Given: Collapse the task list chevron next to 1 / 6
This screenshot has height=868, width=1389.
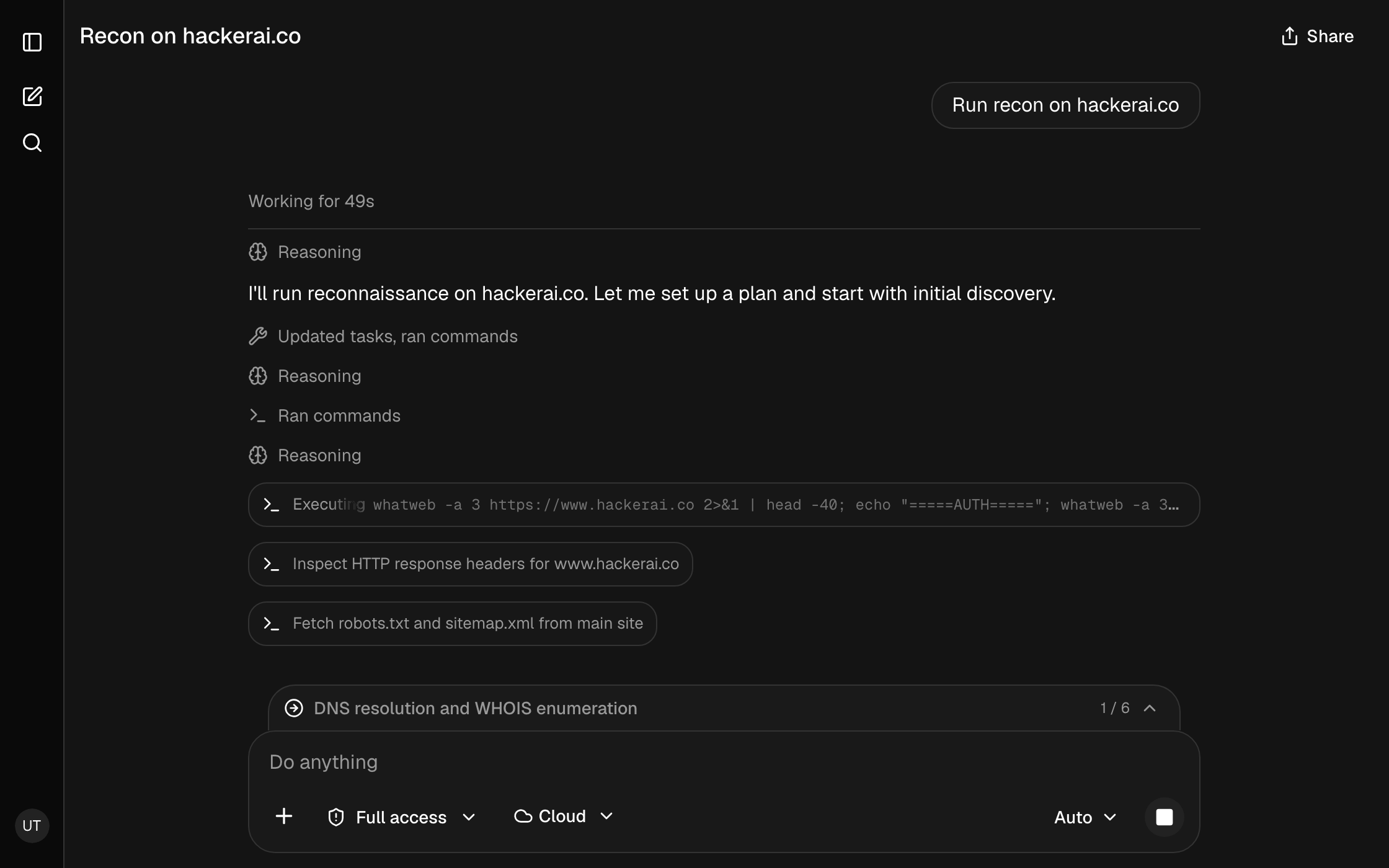Looking at the screenshot, I should [x=1149, y=708].
